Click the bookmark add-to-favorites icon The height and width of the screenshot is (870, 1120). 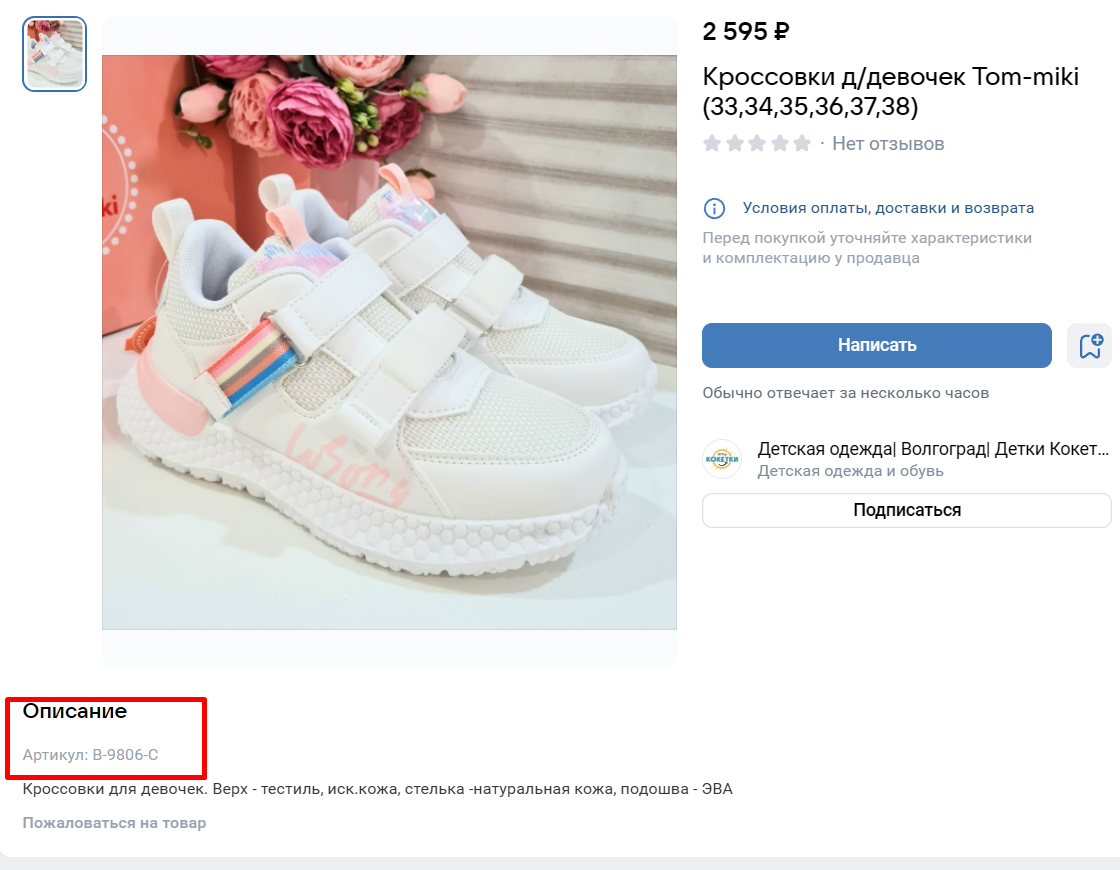tap(1090, 346)
